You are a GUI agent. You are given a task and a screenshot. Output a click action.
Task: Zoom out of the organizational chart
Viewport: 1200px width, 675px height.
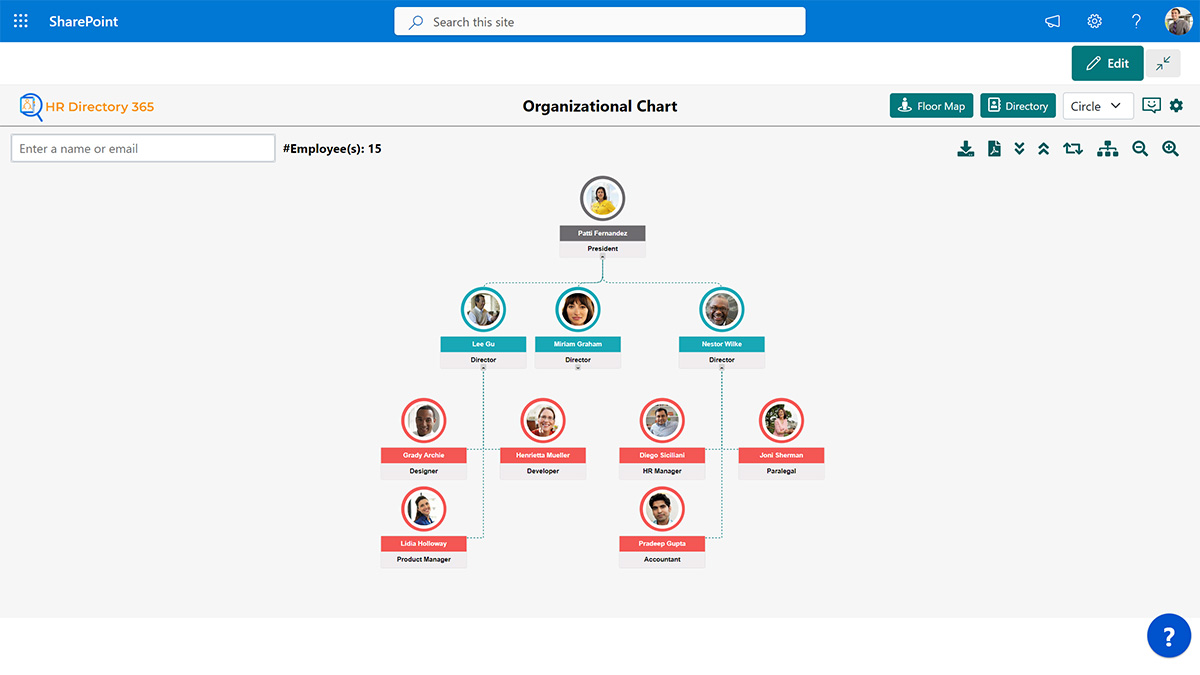click(x=1139, y=148)
